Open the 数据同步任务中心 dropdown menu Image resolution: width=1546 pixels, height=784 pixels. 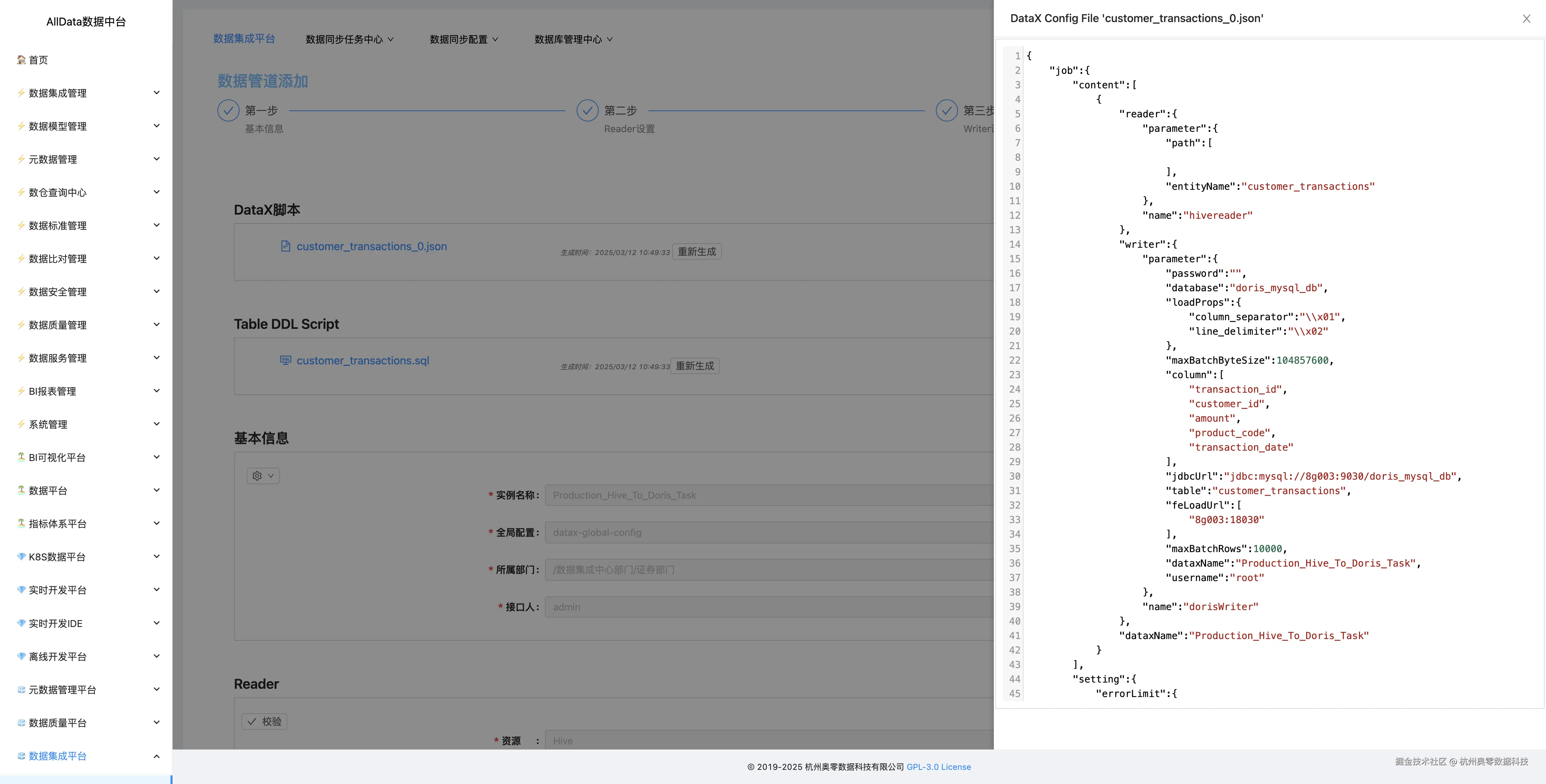click(349, 40)
